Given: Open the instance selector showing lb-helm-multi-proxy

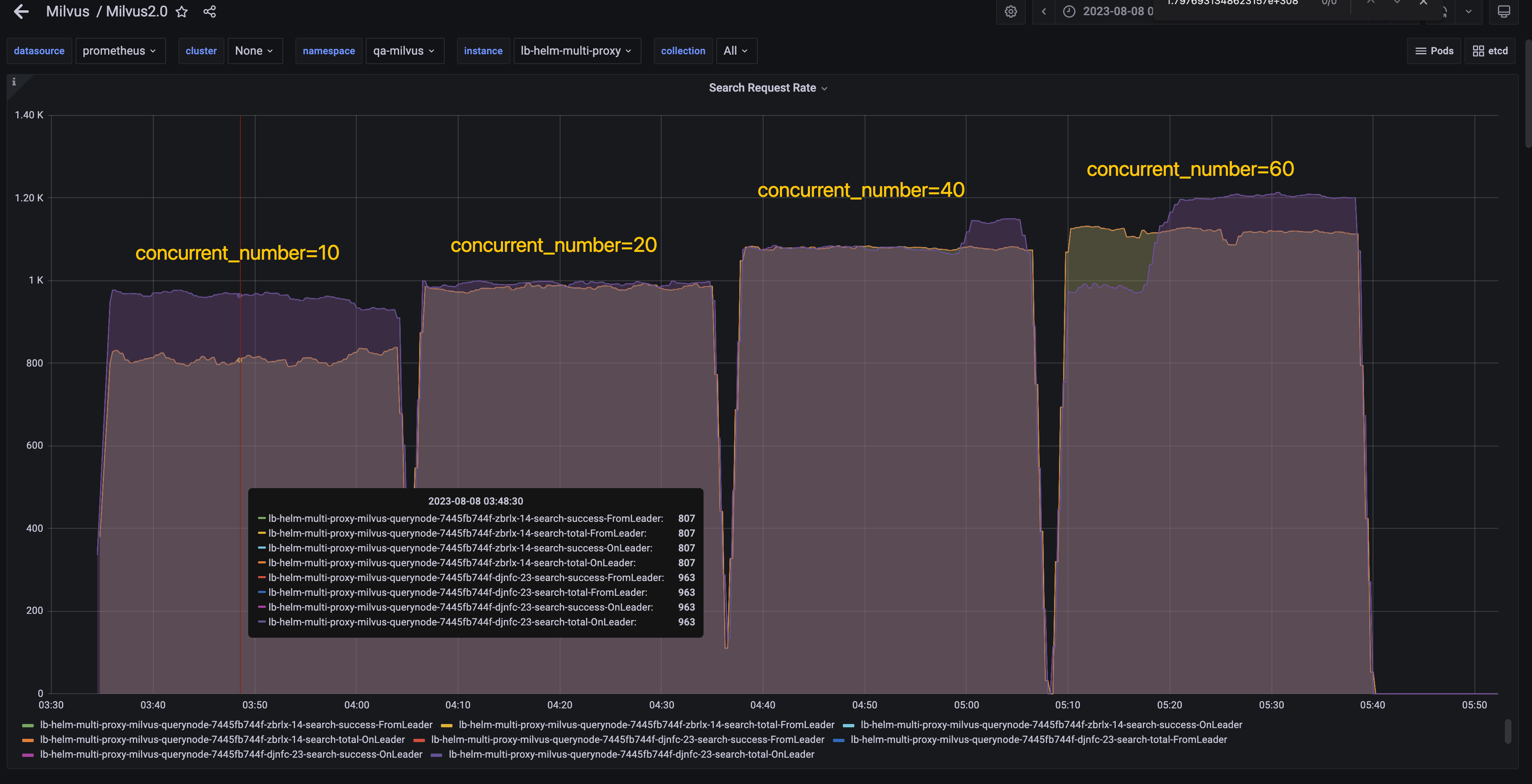Looking at the screenshot, I should tap(576, 51).
